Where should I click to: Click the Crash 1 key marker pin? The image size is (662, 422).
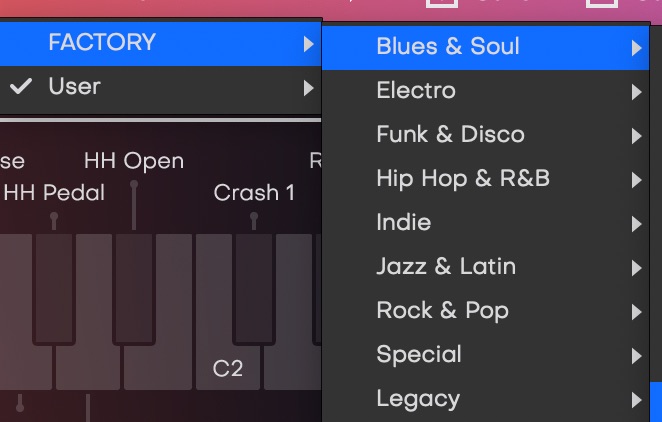coord(254,217)
